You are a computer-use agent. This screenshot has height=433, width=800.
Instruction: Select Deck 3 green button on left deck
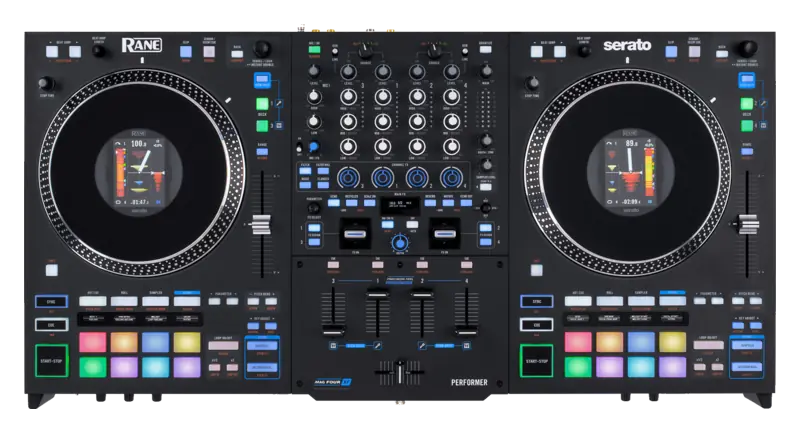pos(262,125)
